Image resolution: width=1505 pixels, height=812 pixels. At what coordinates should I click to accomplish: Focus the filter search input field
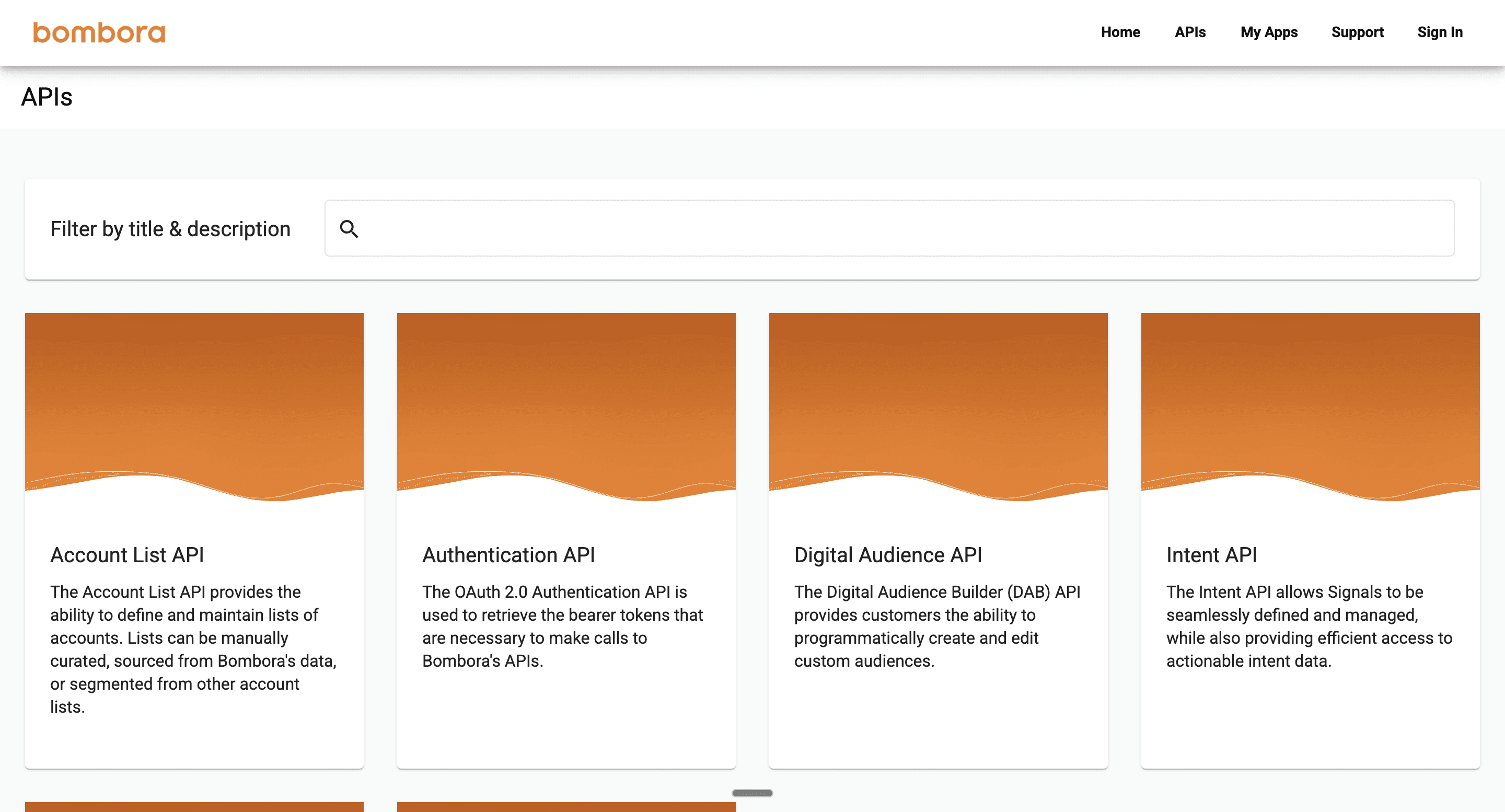(900, 228)
